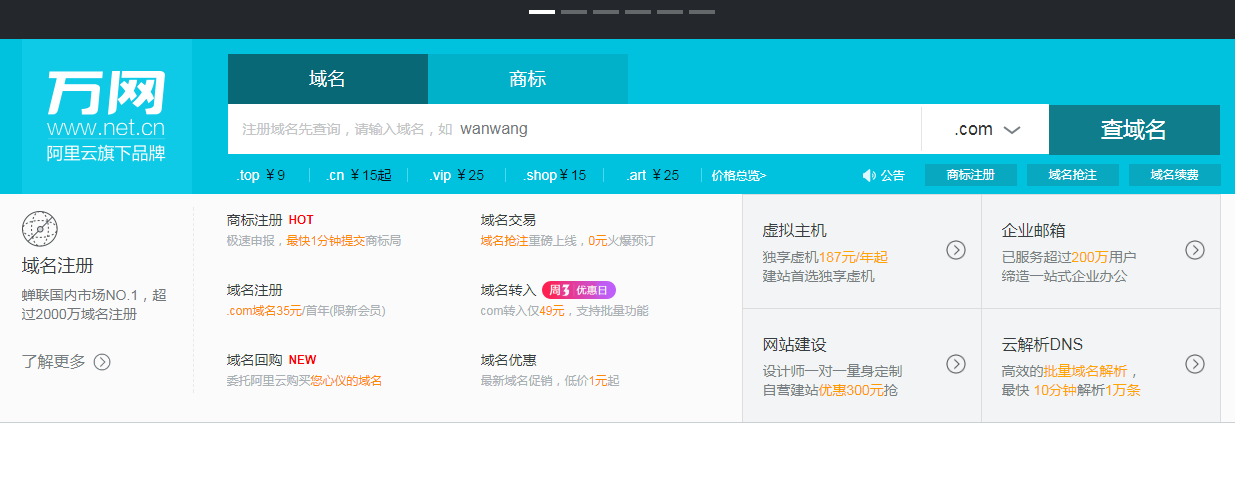Open the 域名转入 link
The width and height of the screenshot is (1235, 478).
click(508, 290)
